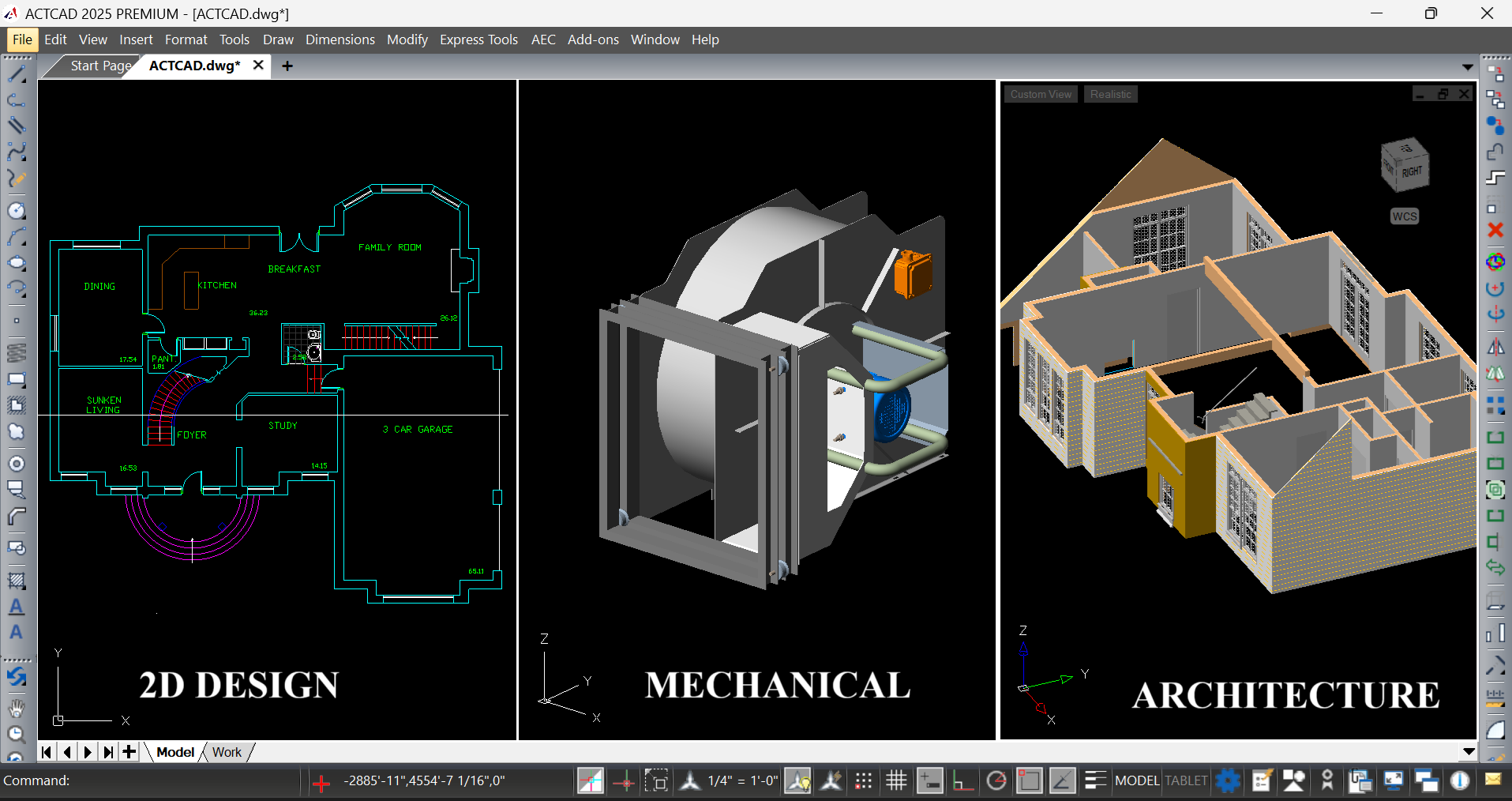
Task: Select the Mirror tool in right toolbar
Action: 1495,348
